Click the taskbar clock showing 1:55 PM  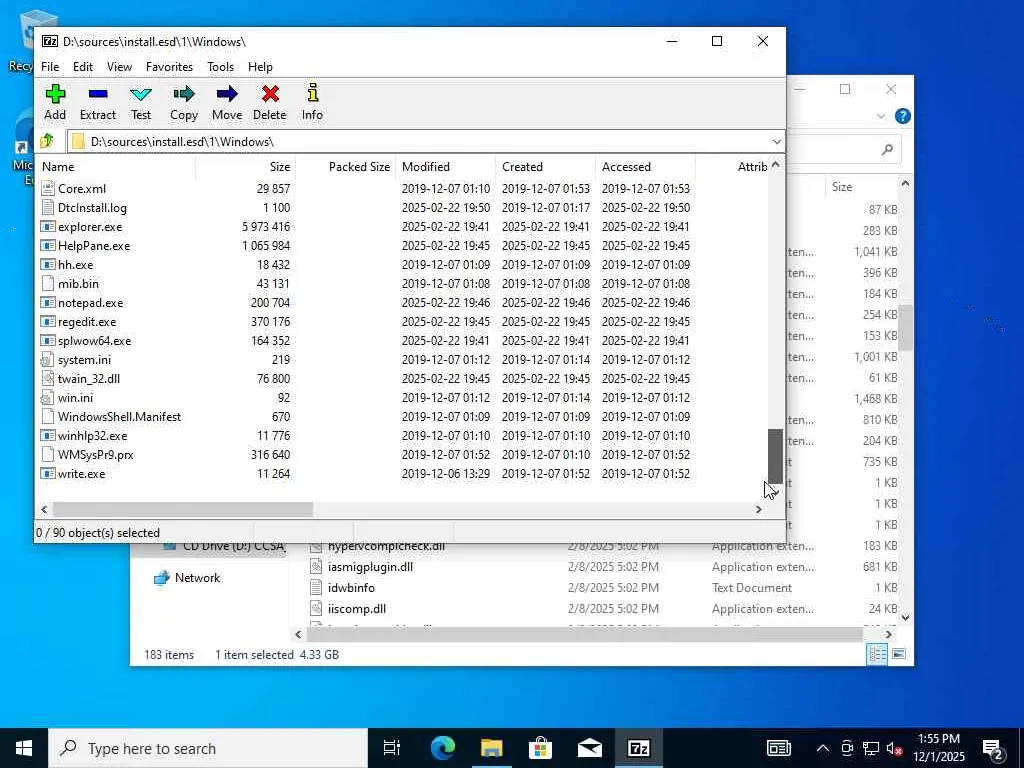point(938,748)
